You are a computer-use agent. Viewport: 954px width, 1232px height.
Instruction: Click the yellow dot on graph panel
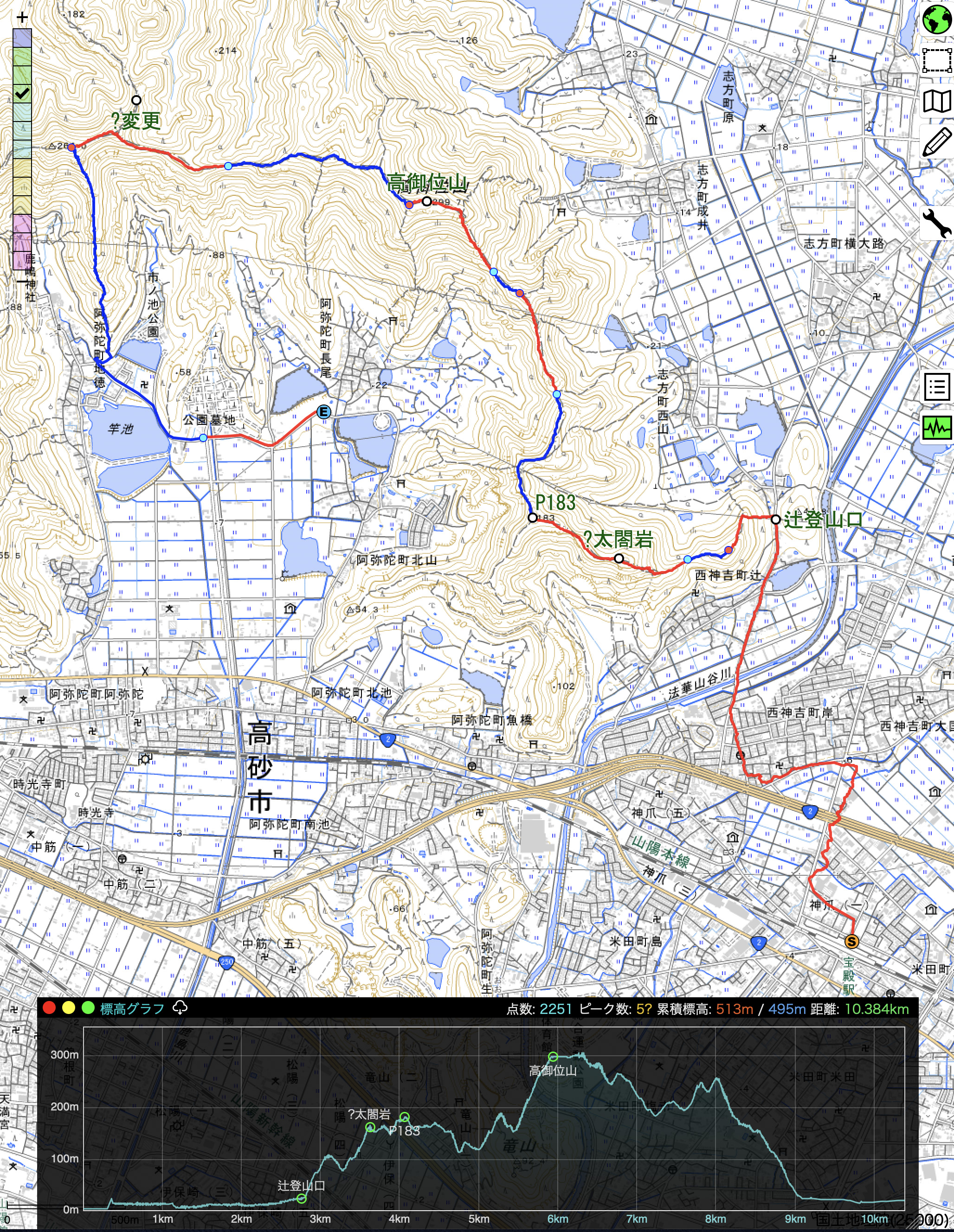pos(68,1008)
